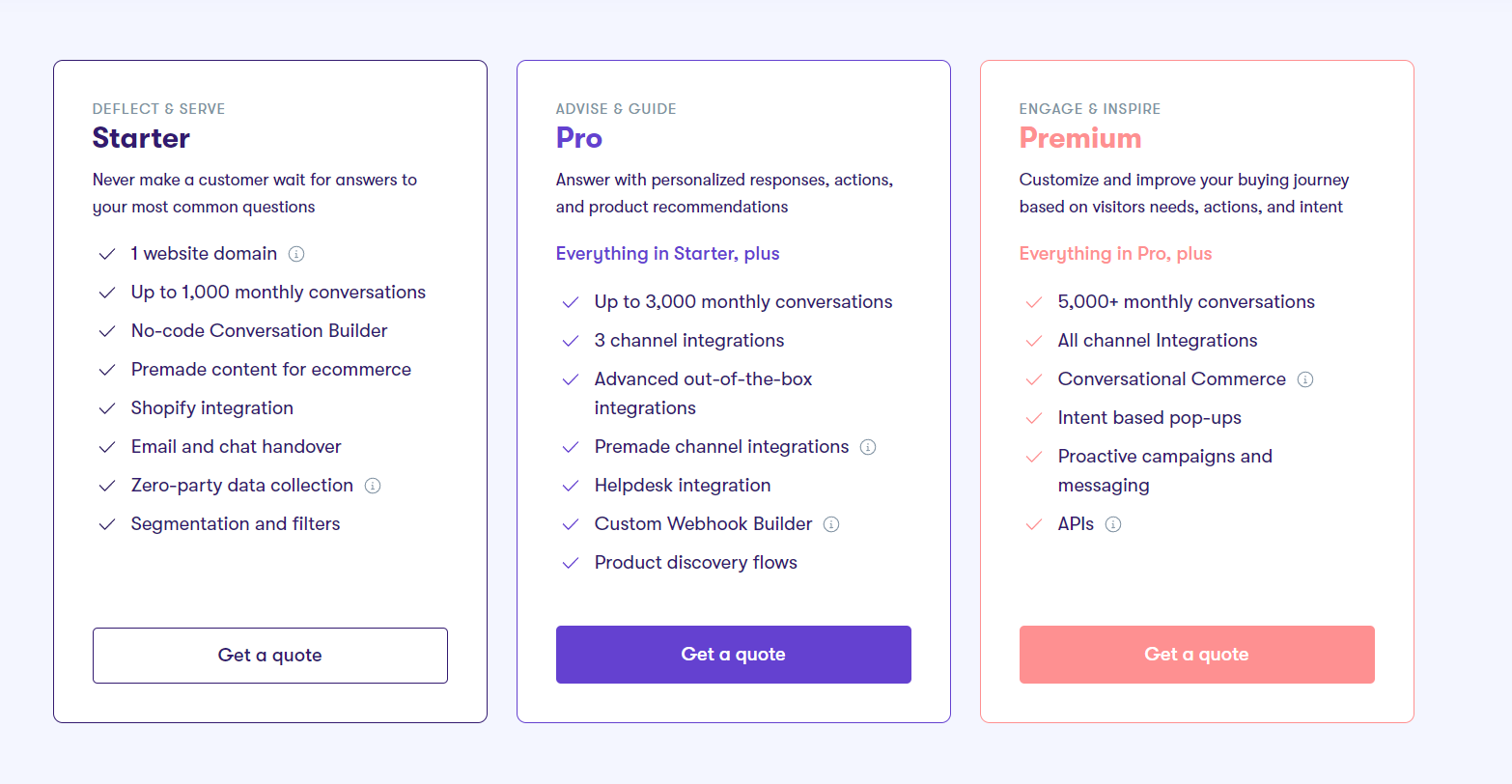Select Product discovery flows feature
1512x784 pixels.
pos(696,563)
